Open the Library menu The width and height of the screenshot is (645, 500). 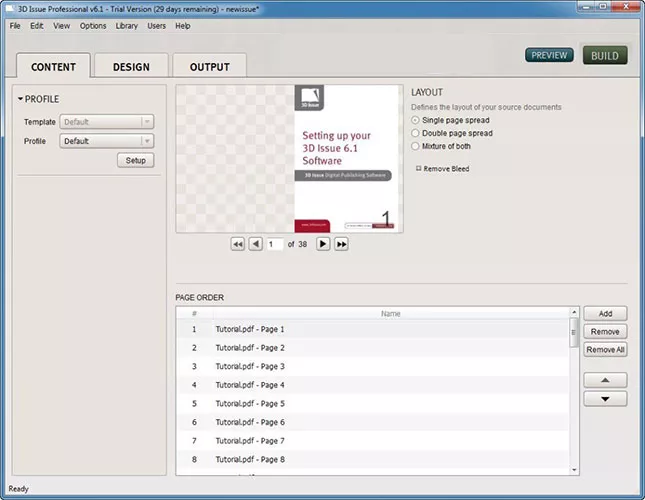126,26
